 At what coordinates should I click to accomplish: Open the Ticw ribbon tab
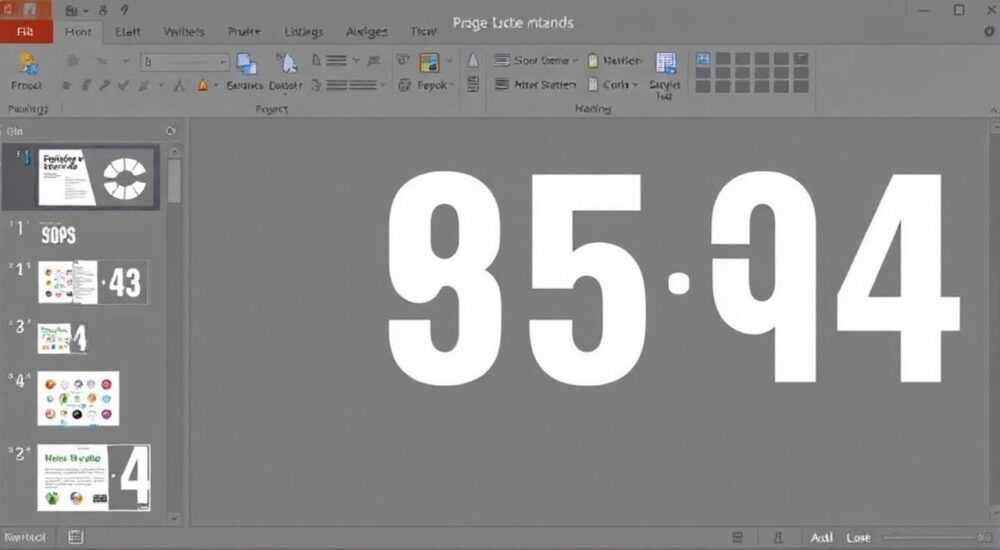click(423, 32)
